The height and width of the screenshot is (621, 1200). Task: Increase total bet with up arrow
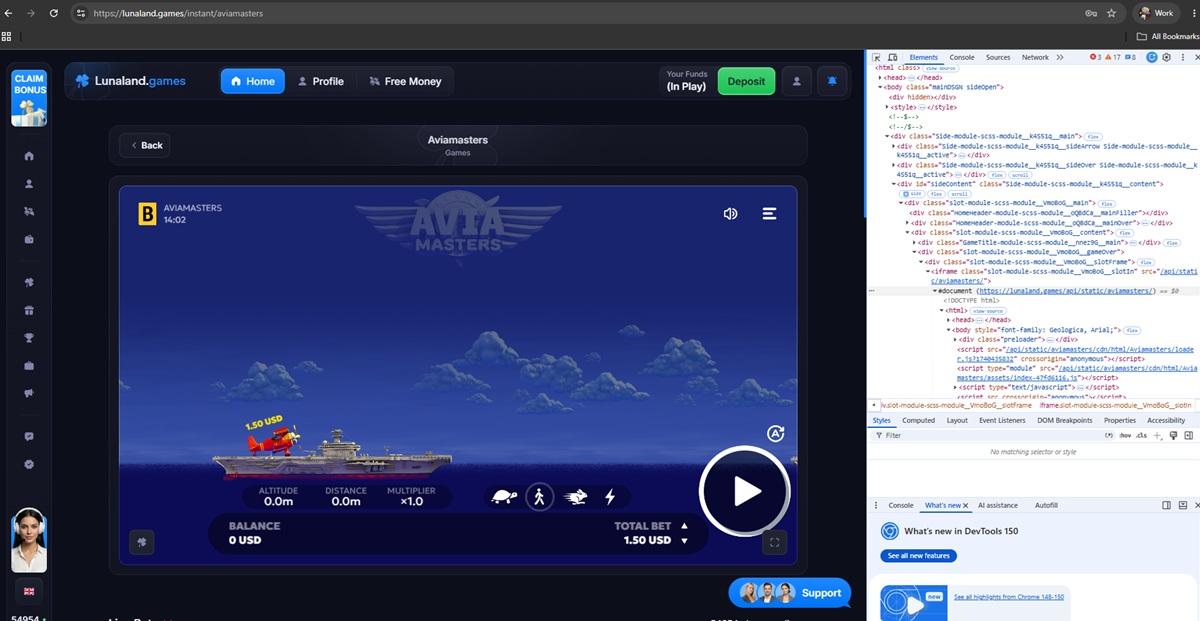click(684, 525)
